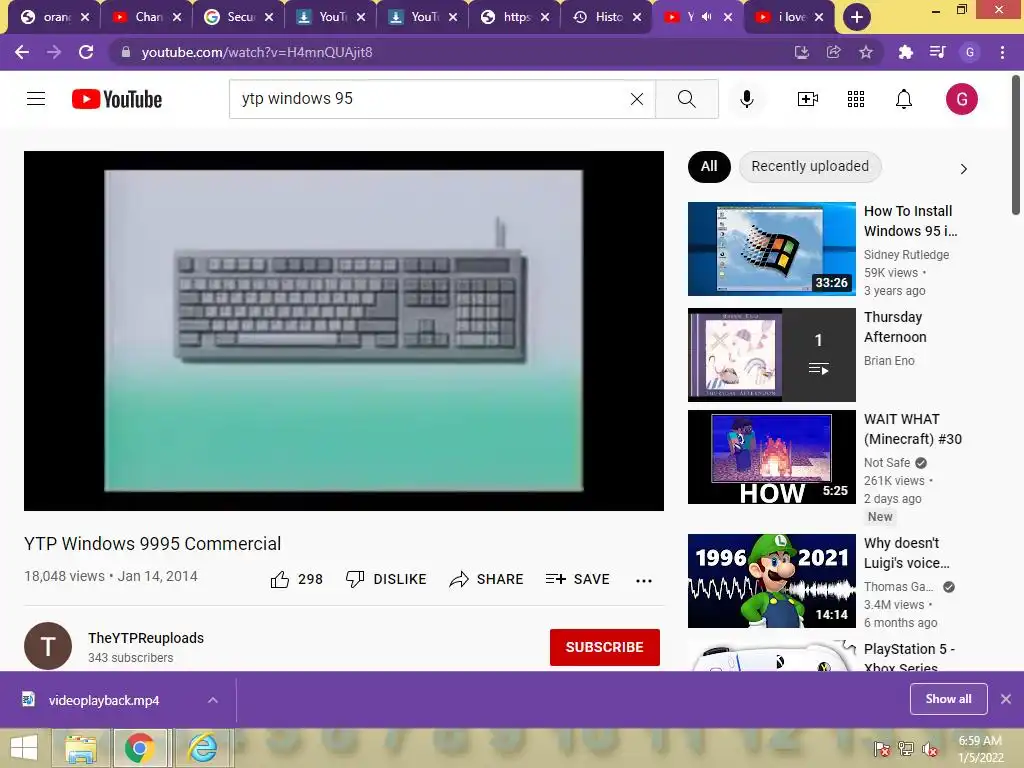The image size is (1024, 768).
Task: Open the videoplayback.mp4 download item
Action: 103,700
